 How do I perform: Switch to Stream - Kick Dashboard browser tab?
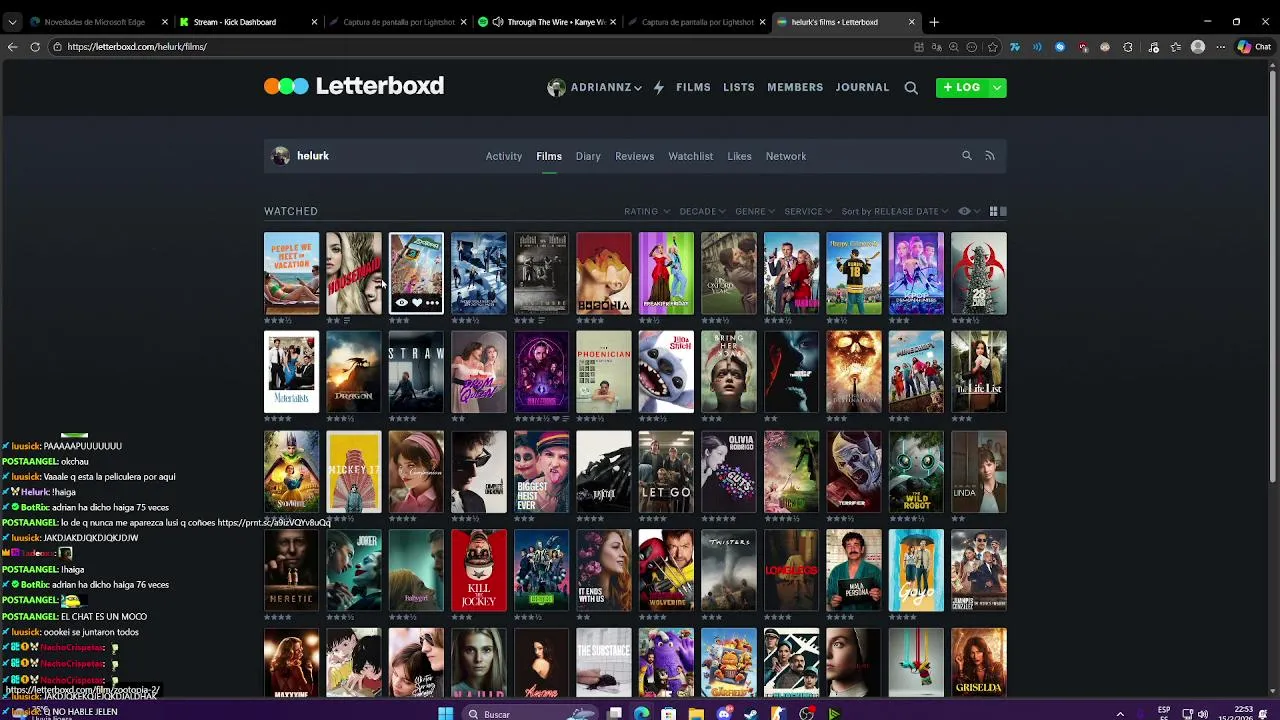pos(248,21)
